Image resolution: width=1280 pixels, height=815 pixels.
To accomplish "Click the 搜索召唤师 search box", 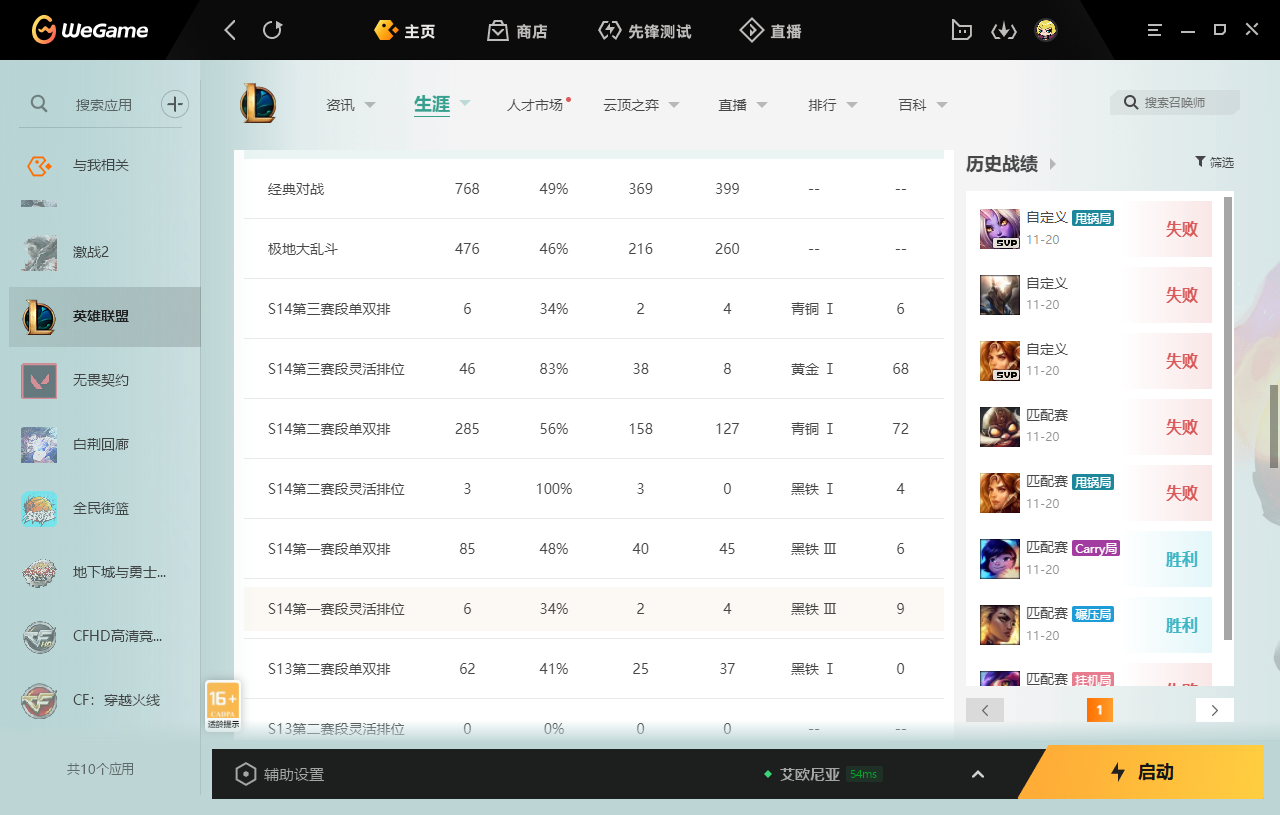I will 1175,103.
